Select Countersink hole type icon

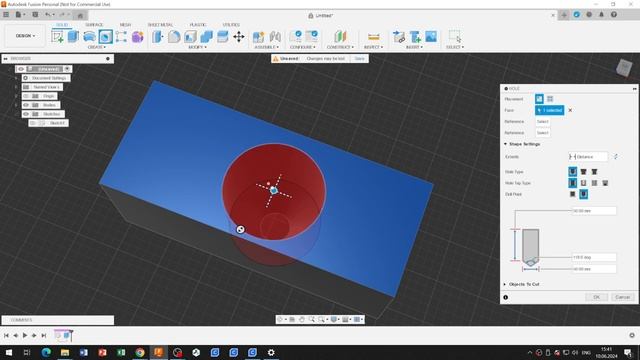tap(594, 172)
